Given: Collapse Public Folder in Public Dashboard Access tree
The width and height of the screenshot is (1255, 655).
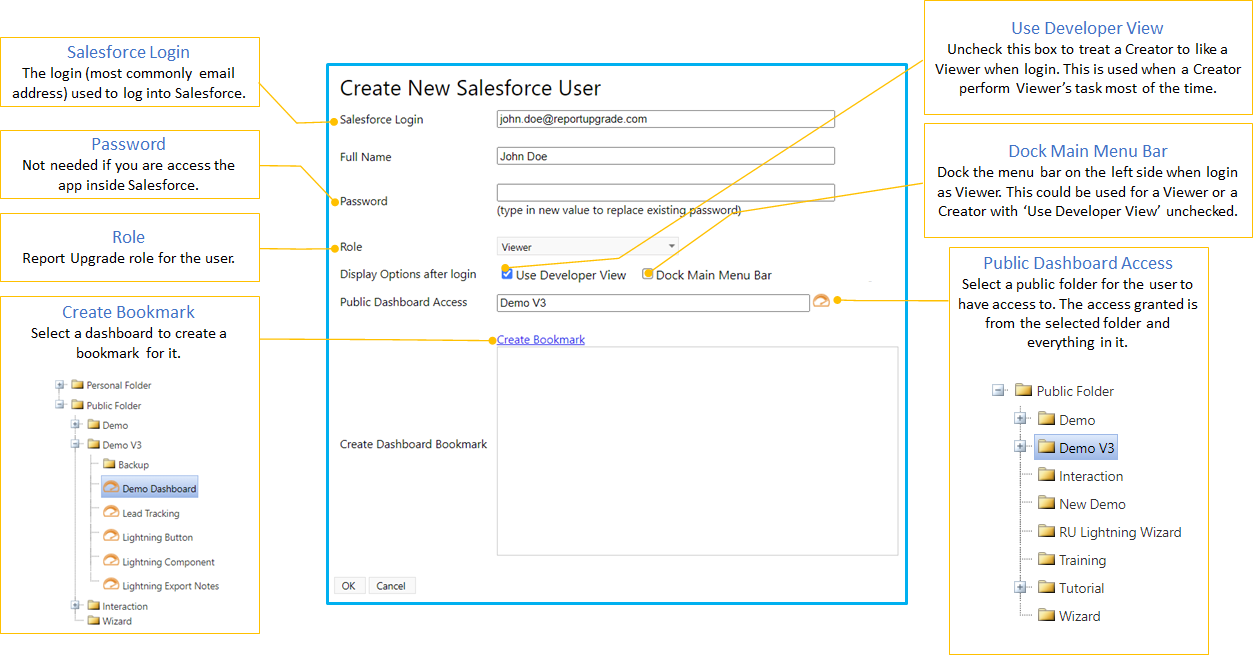Looking at the screenshot, I should click(x=998, y=391).
